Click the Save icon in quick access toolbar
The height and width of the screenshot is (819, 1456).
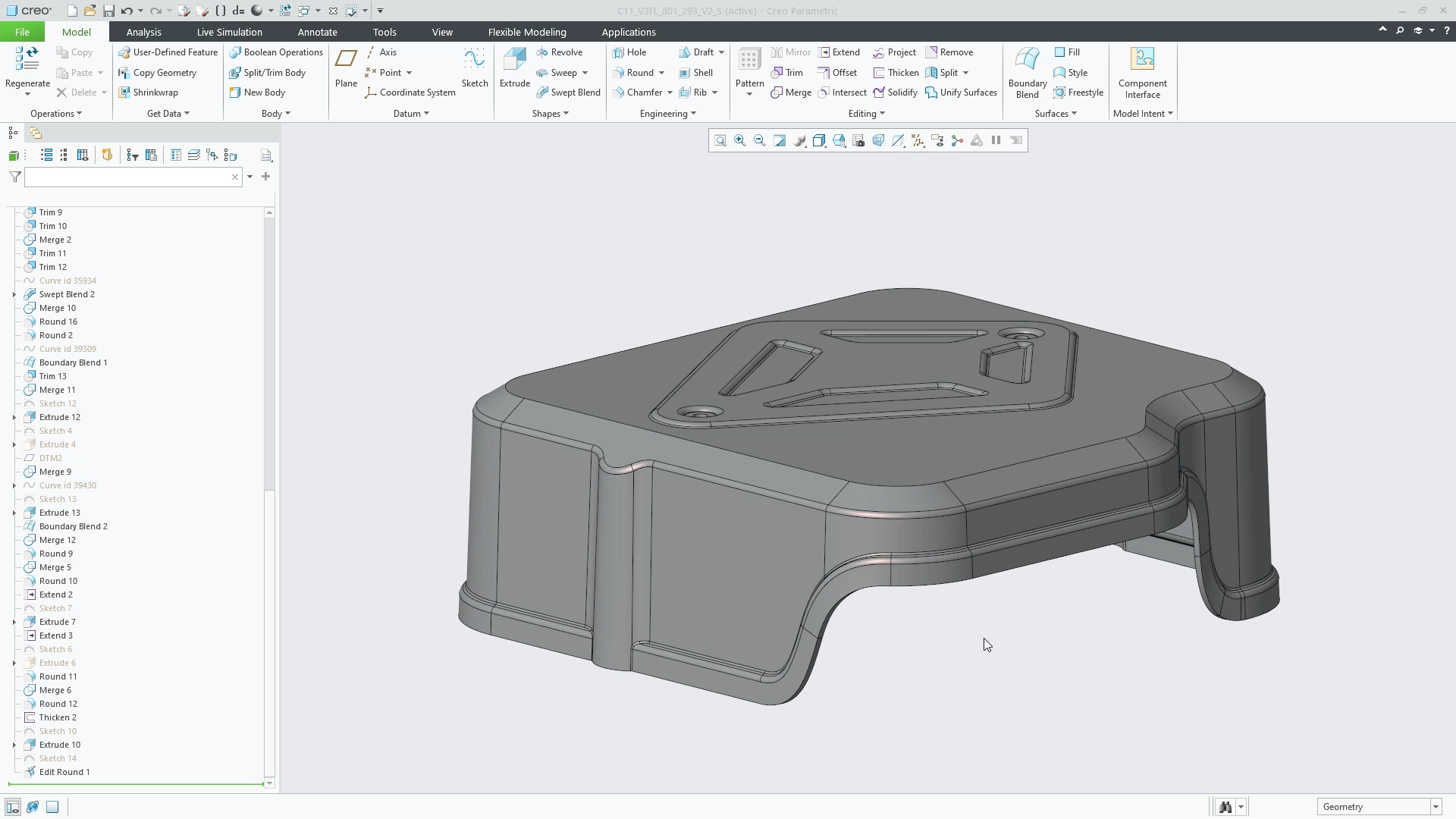click(x=108, y=11)
